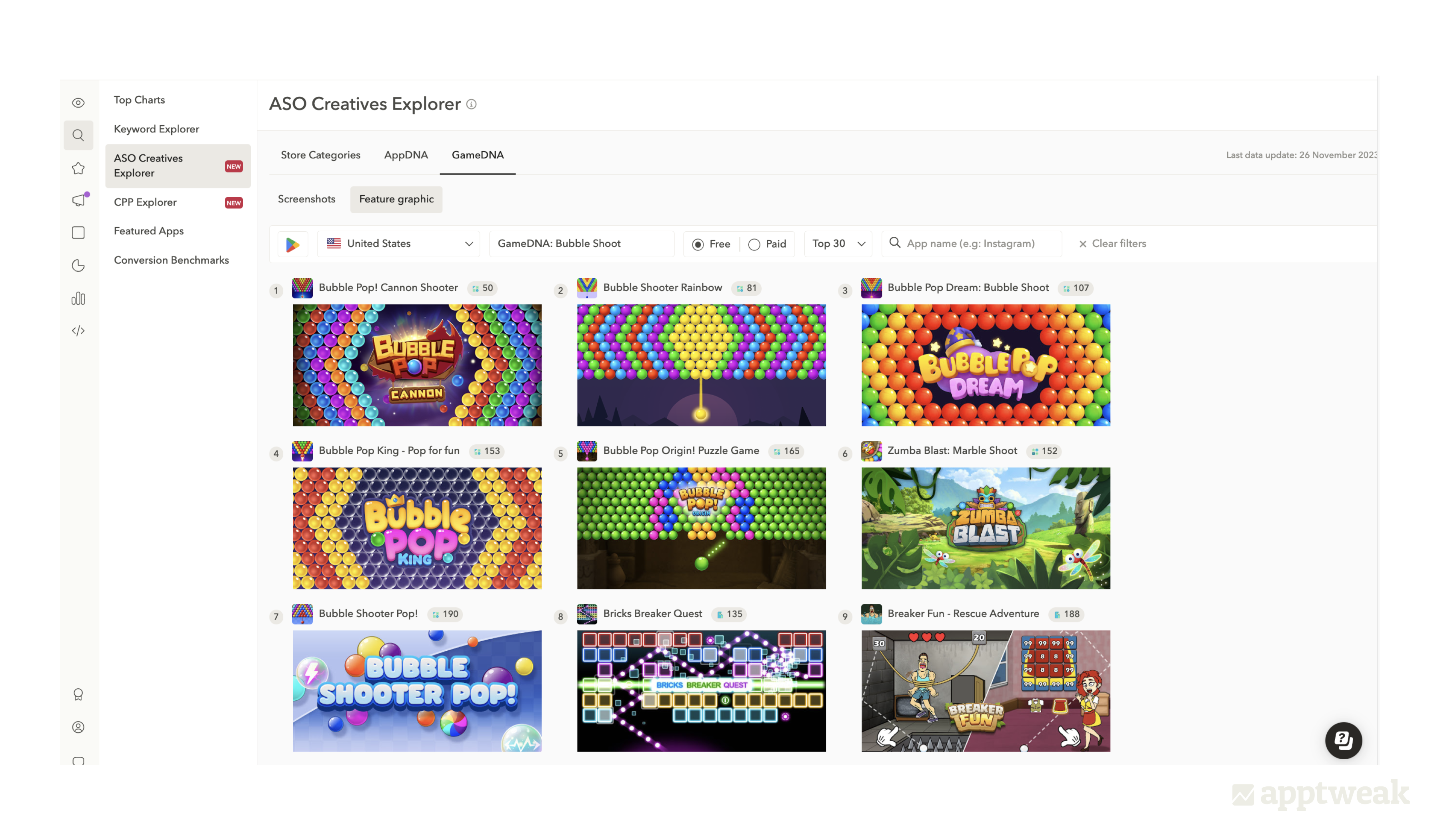Viewport: 1440px width, 840px height.
Task: Click the 50 score badge for Cannon Shooter
Action: 482,288
